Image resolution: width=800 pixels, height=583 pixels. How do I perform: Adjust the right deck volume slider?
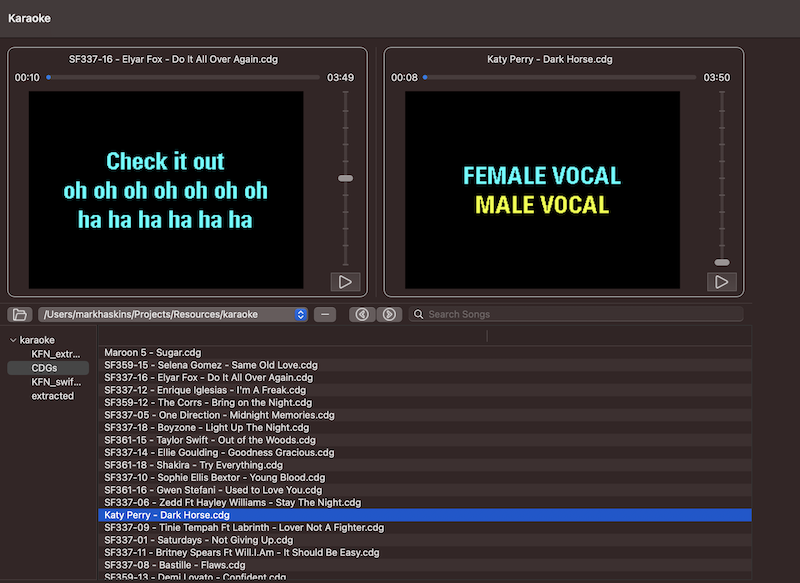pyautogui.click(x=721, y=262)
